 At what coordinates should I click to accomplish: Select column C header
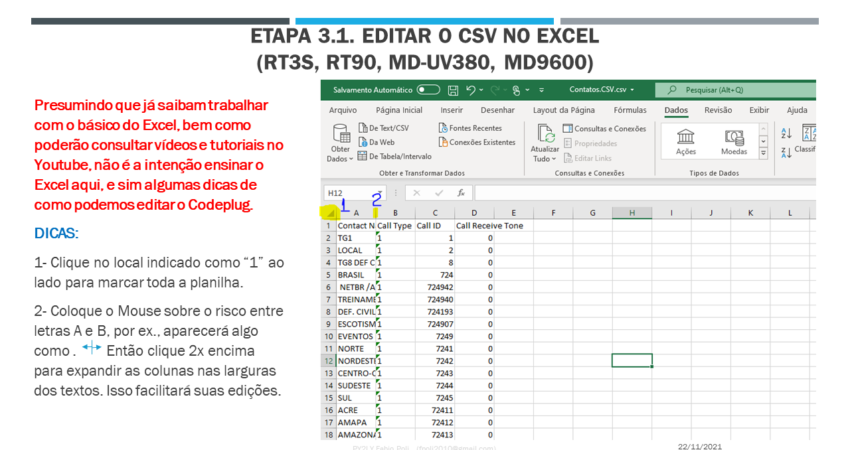435,213
